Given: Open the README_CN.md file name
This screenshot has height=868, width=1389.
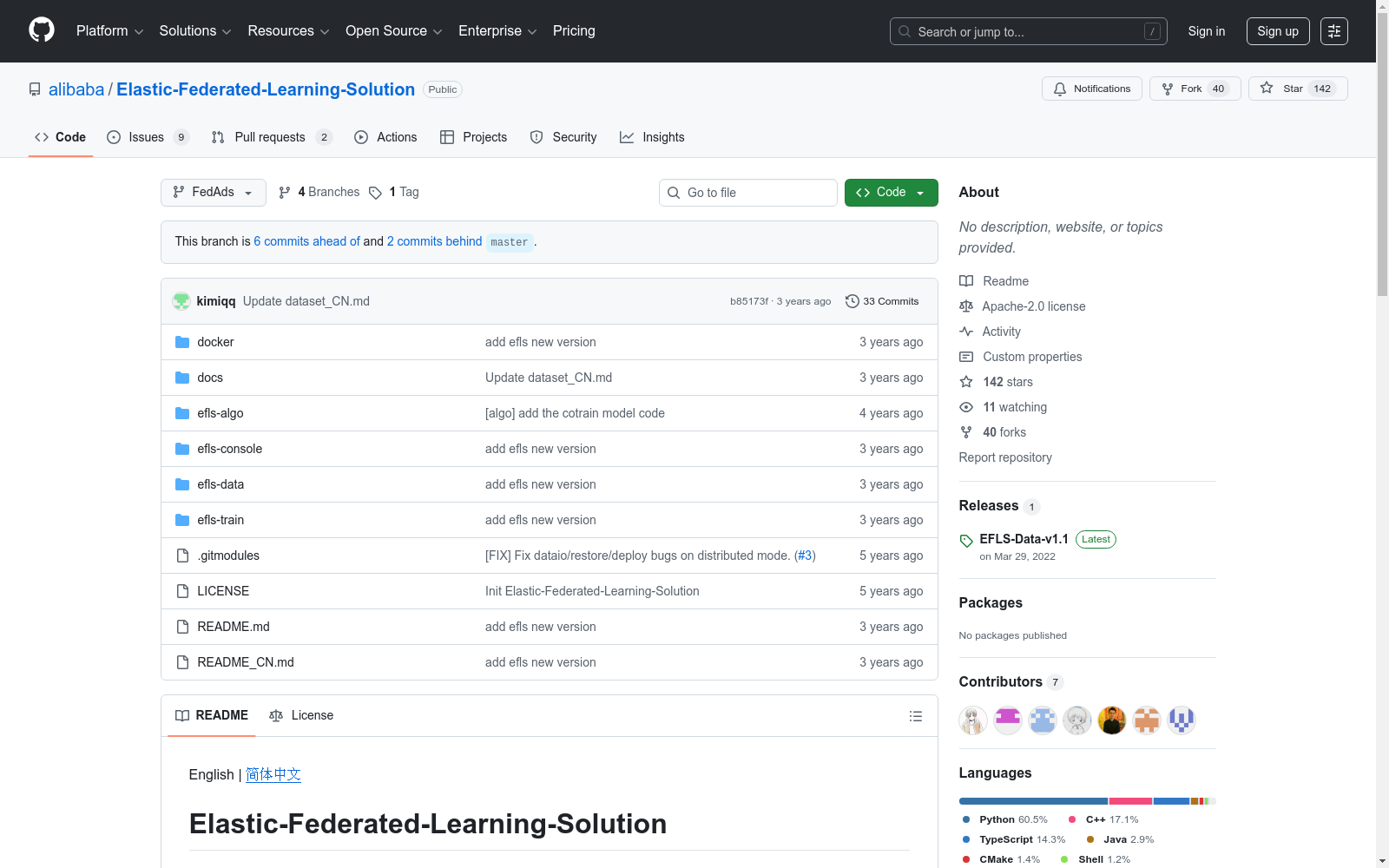Looking at the screenshot, I should 246,662.
